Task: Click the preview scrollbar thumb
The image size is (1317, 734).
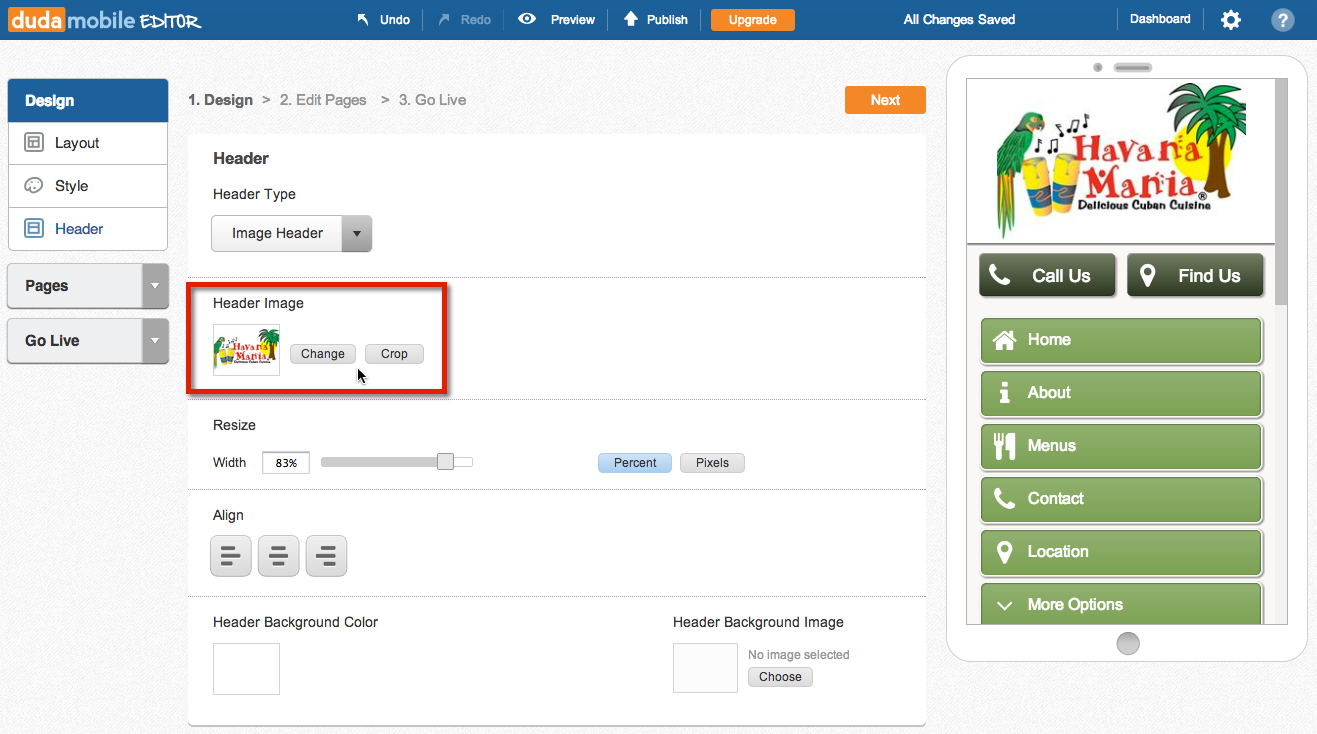Action: (x=1281, y=190)
